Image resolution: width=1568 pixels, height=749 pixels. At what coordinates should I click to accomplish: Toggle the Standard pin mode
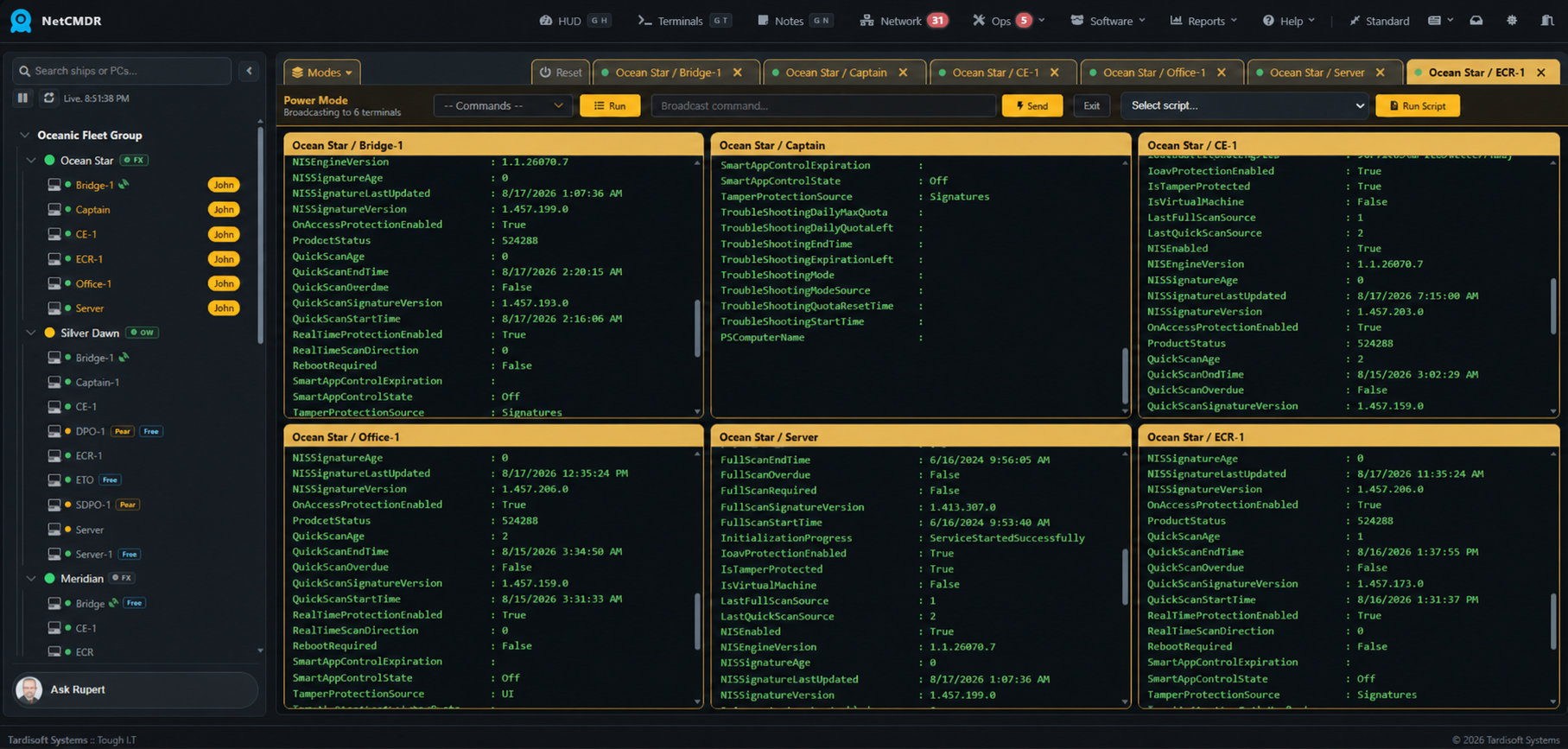tap(1380, 21)
